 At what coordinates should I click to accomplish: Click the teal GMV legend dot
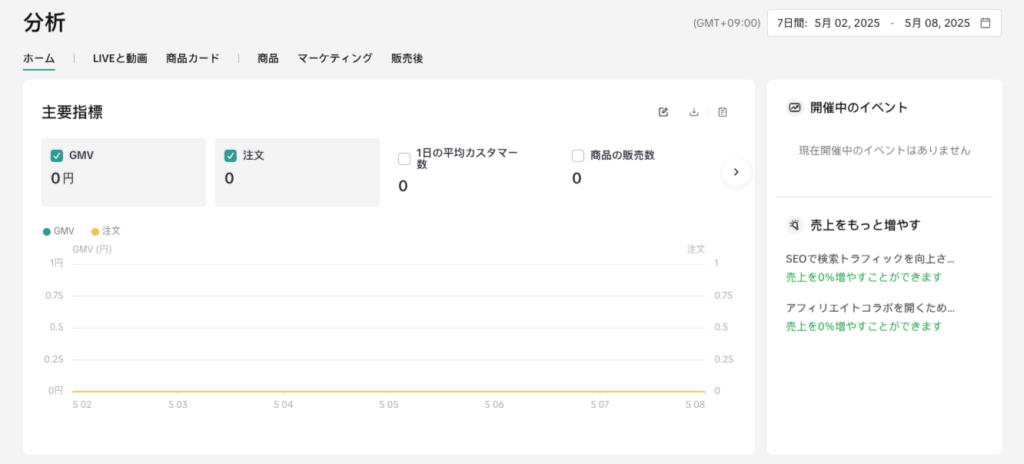click(46, 231)
